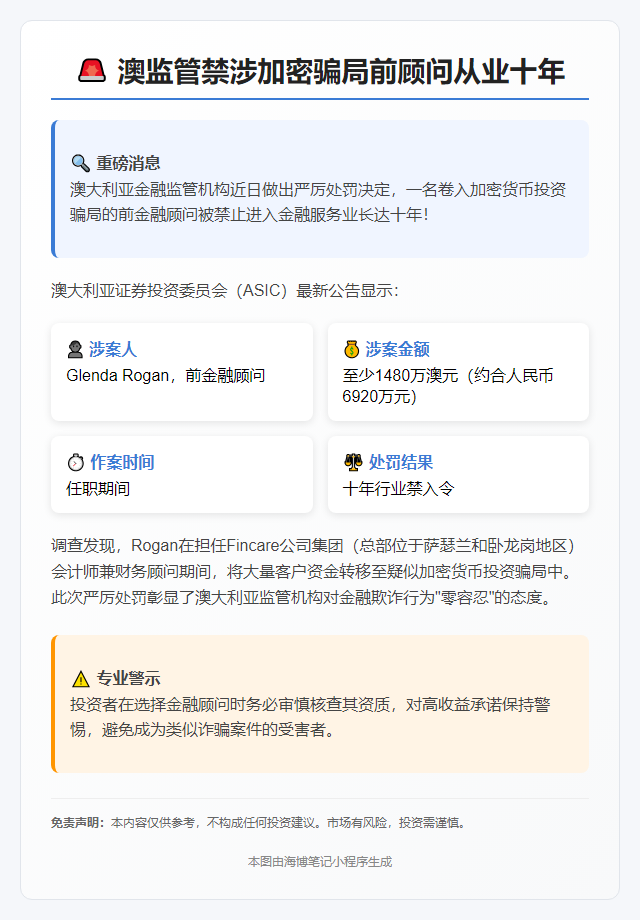Click the stopwatch icon next to 作案时间
The width and height of the screenshot is (640, 920).
pos(75,462)
